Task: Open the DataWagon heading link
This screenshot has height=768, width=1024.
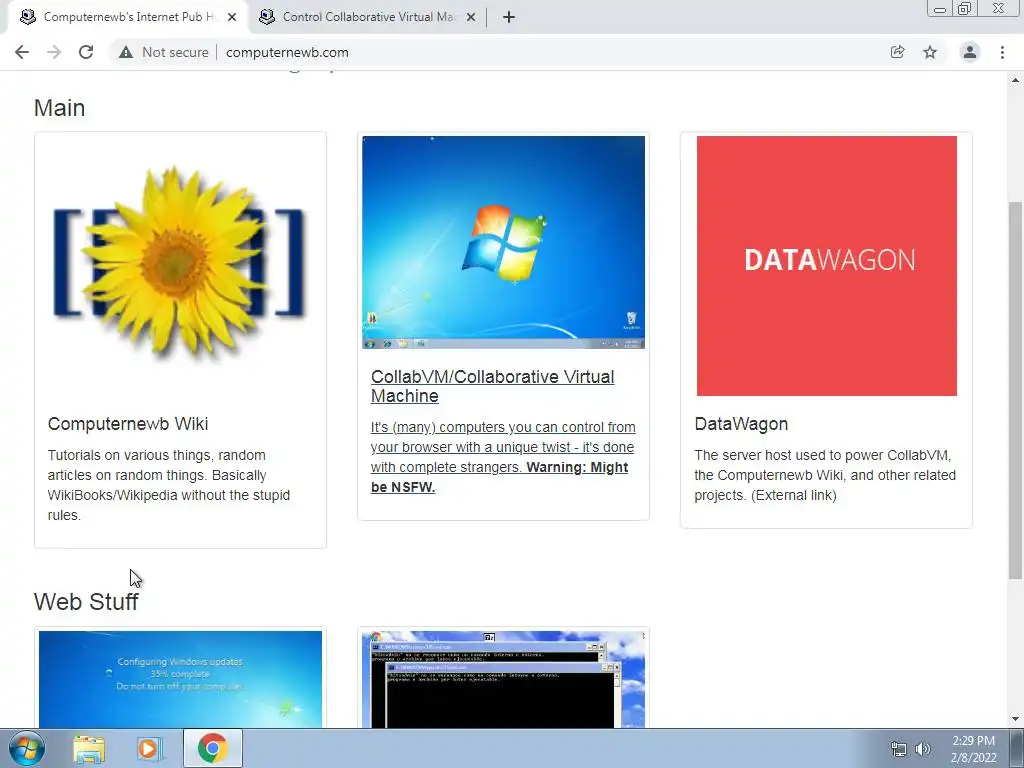Action: [x=741, y=424]
